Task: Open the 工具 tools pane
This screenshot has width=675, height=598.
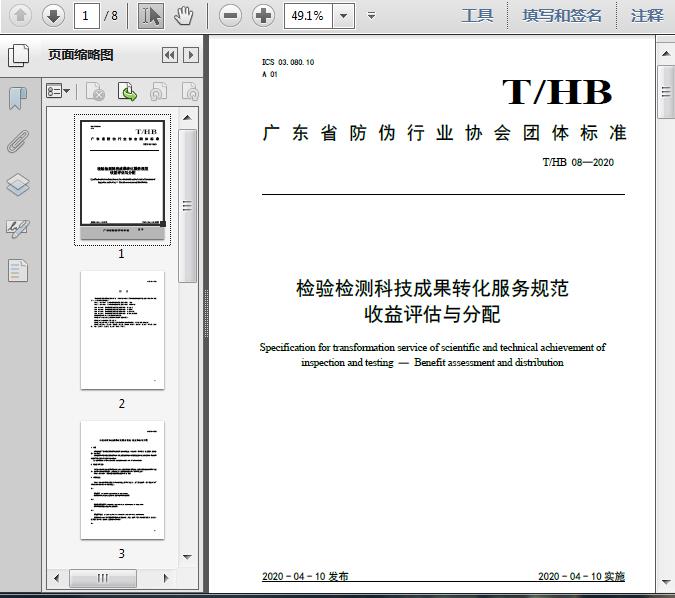Action: coord(477,16)
